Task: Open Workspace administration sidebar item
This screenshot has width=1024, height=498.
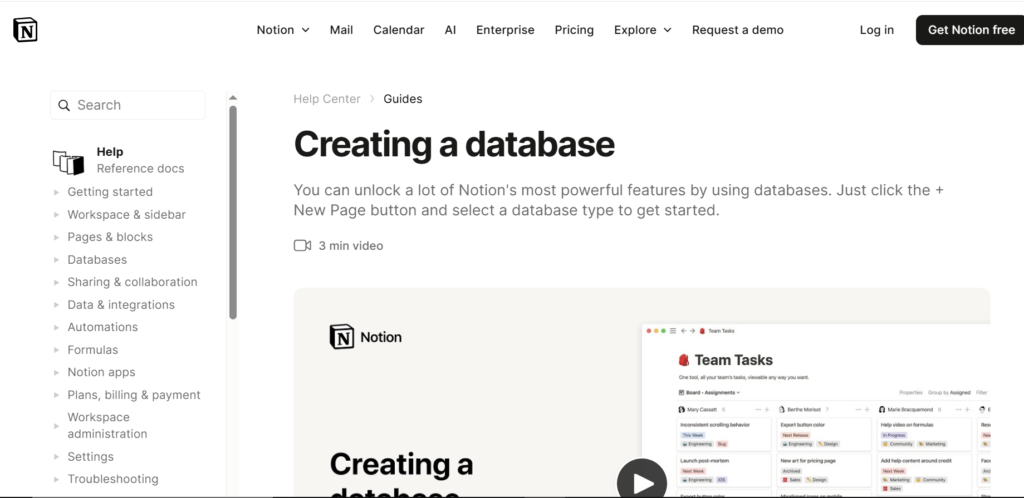Action: click(107, 426)
